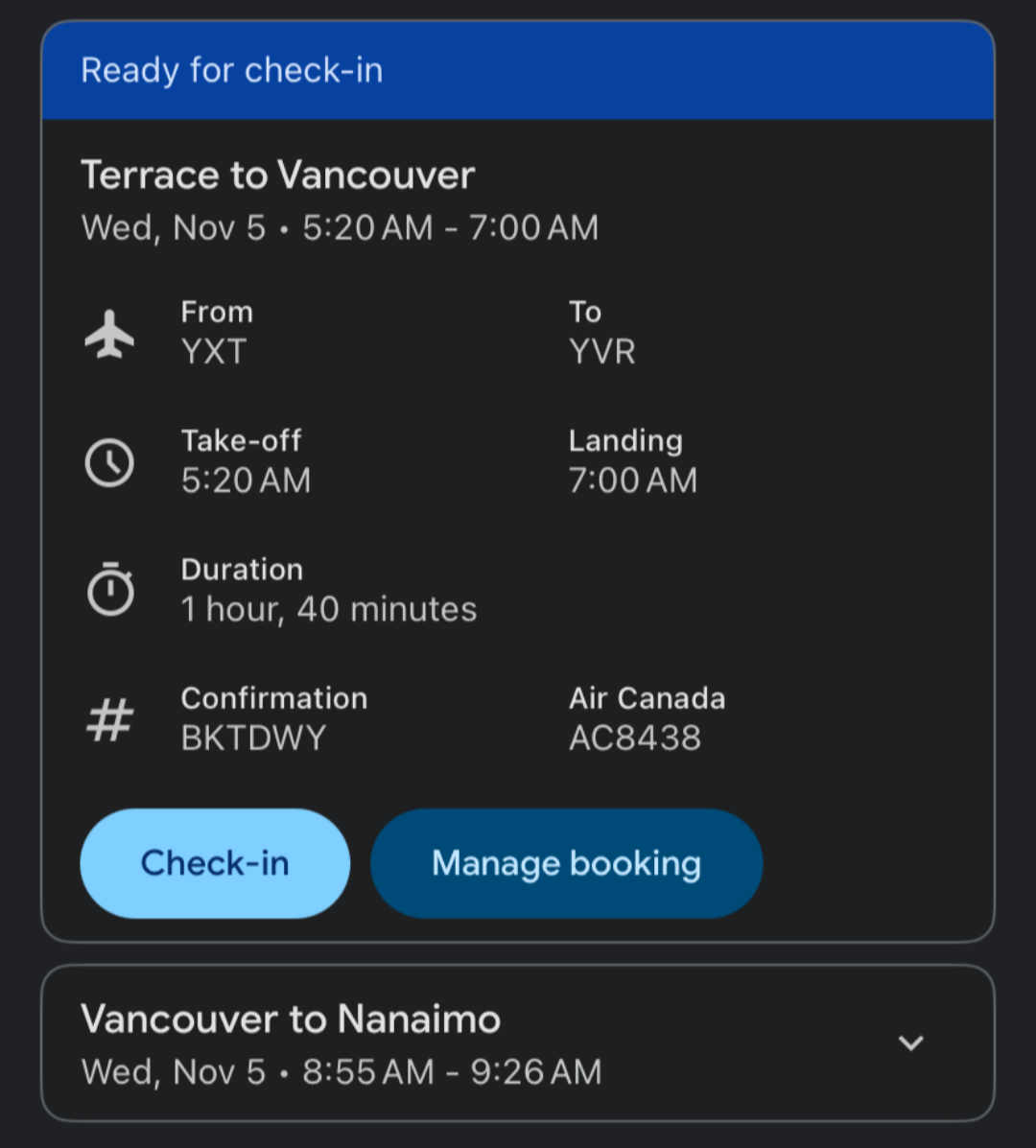Select the 5:20 AM take-off time
Screen dimensions: 1036x1148
click(x=246, y=481)
